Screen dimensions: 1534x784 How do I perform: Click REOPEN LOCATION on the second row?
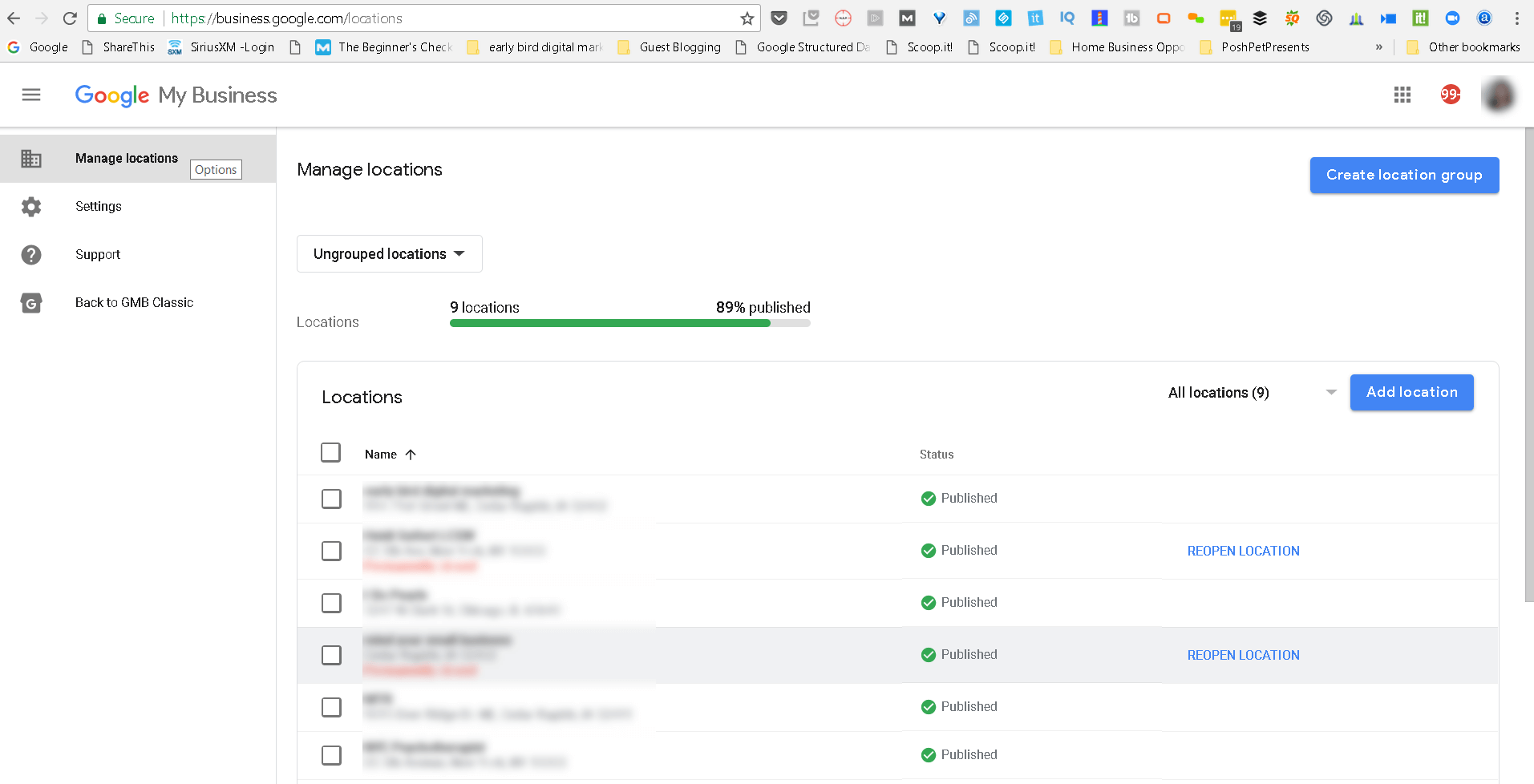point(1243,551)
